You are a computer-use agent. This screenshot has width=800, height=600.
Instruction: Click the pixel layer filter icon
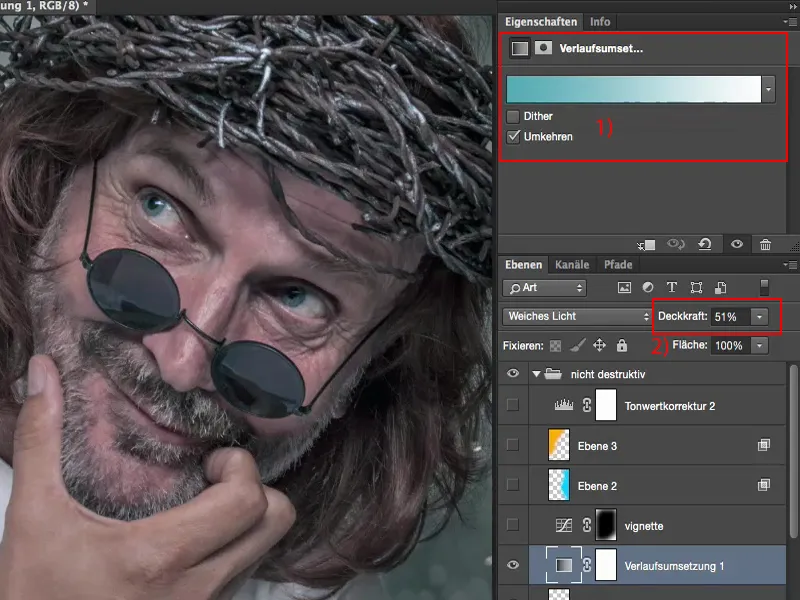tap(625, 288)
